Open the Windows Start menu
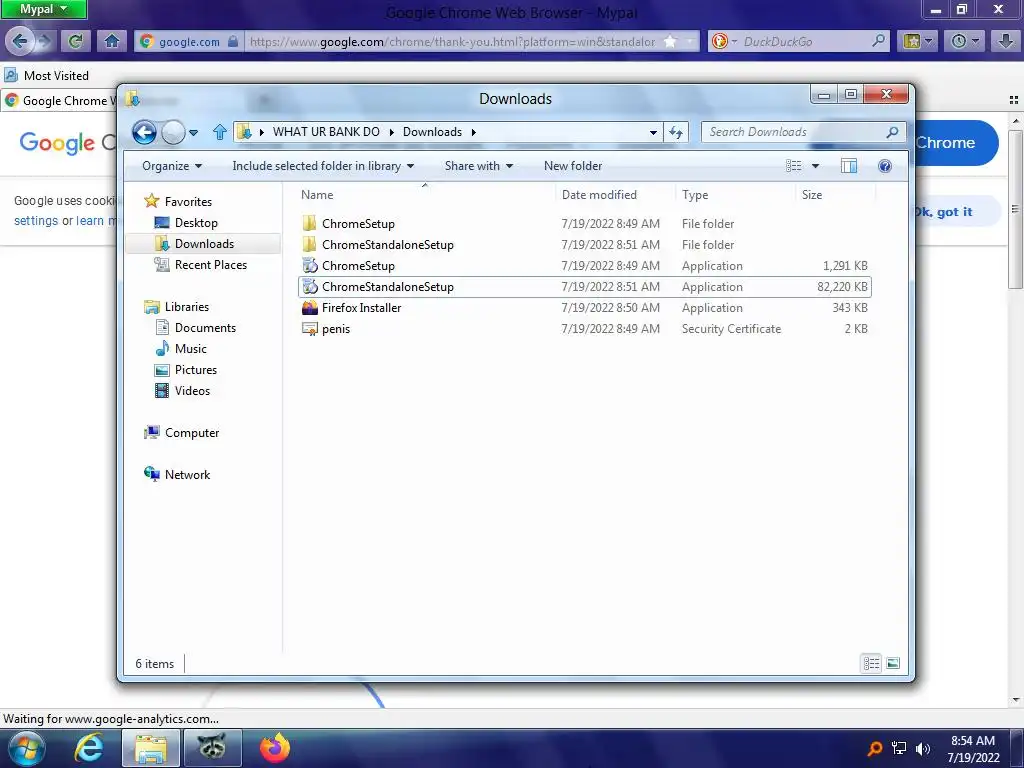The height and width of the screenshot is (768, 1024). [x=26, y=748]
